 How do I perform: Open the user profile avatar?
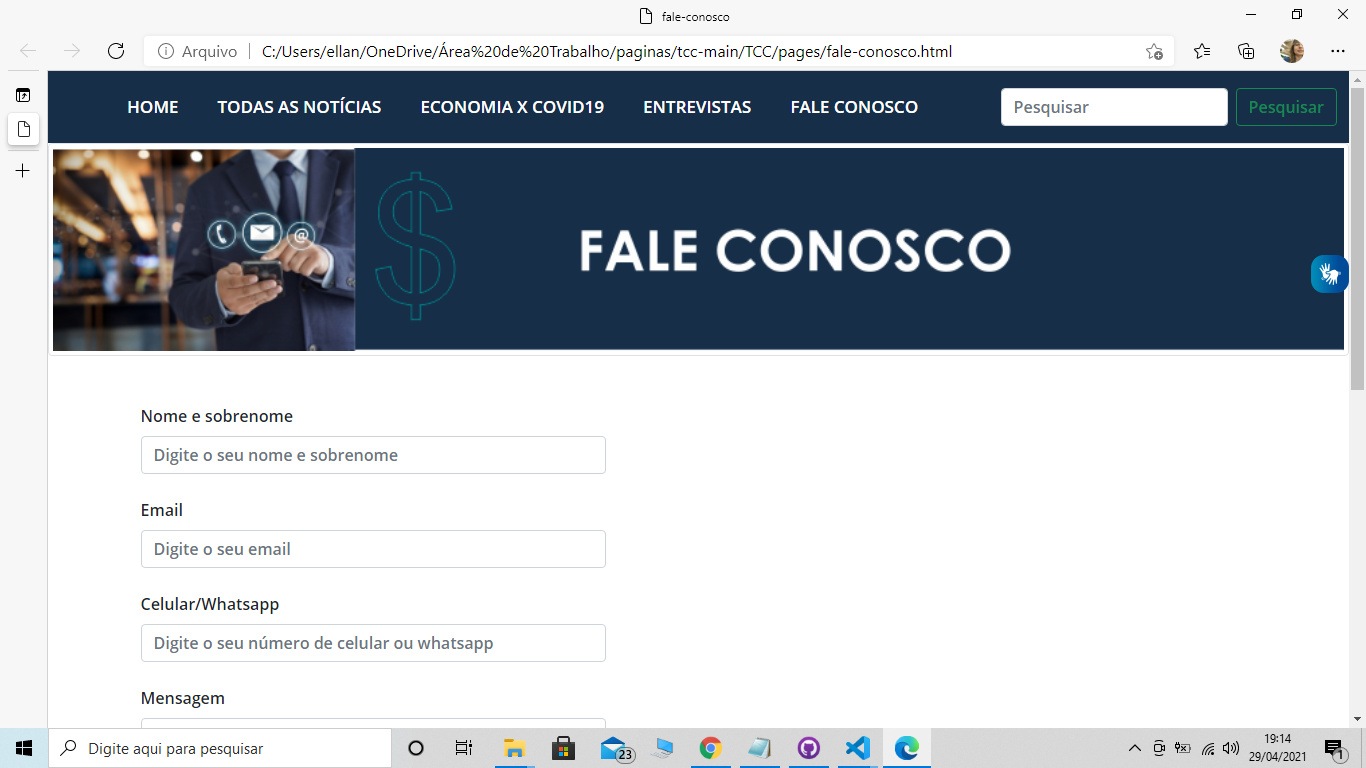click(1292, 51)
